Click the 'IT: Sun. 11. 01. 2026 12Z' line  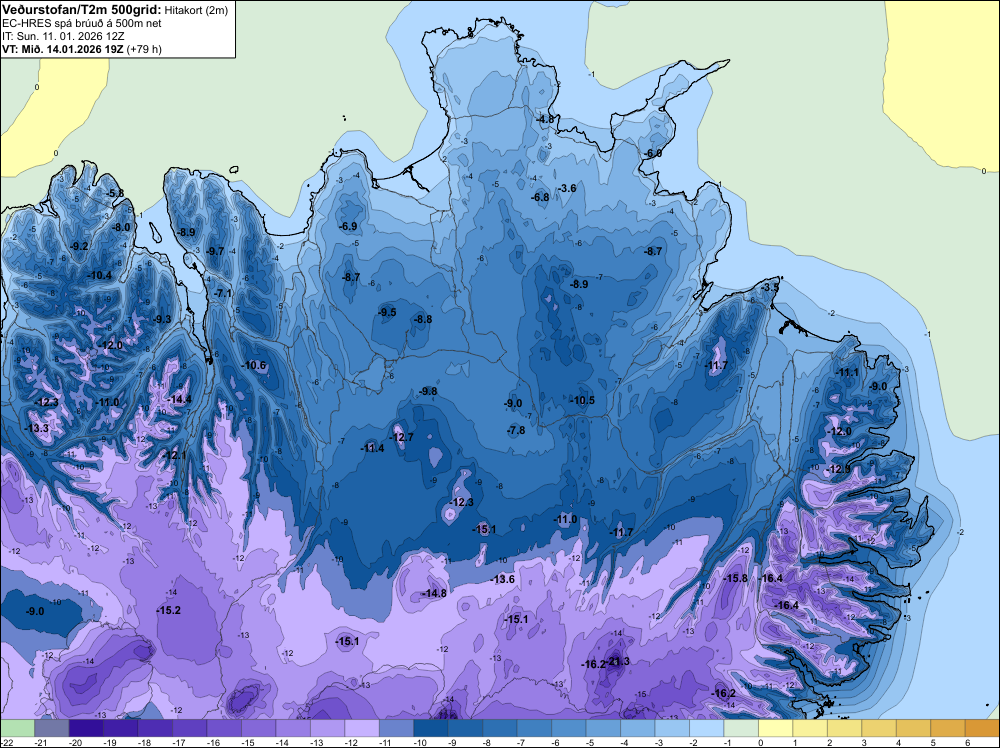[x=63, y=36]
